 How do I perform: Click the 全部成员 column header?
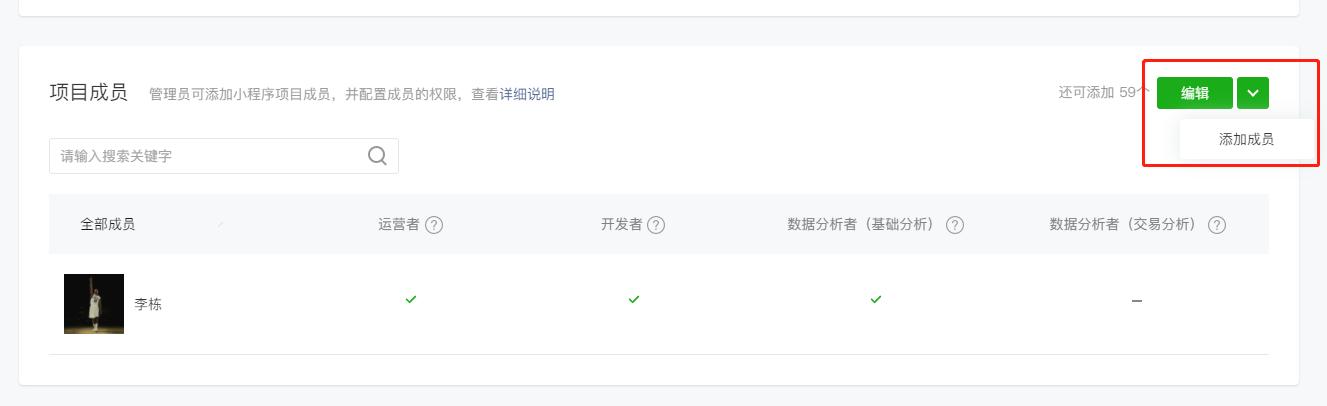(108, 224)
